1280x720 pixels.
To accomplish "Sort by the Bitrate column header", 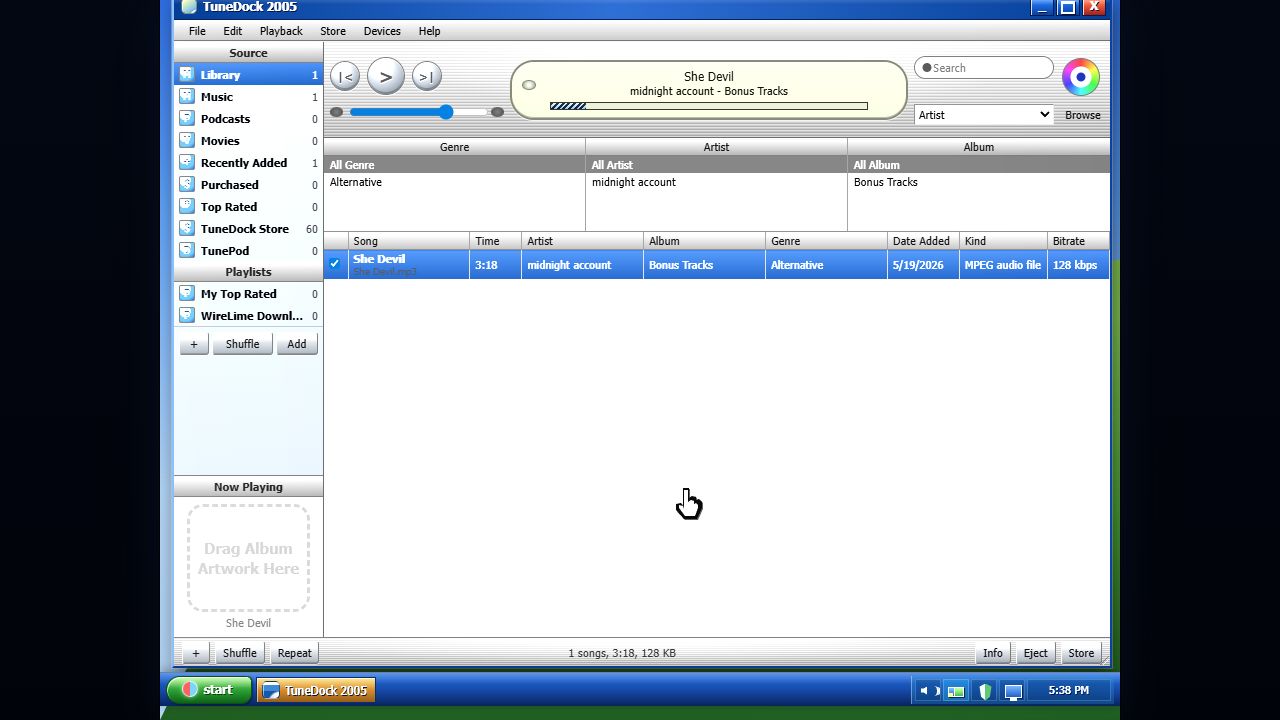I will pos(1078,241).
